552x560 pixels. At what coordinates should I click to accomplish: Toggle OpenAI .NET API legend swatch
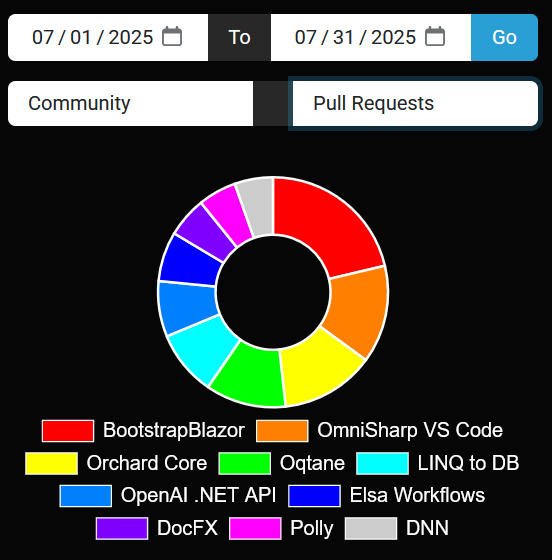86,496
